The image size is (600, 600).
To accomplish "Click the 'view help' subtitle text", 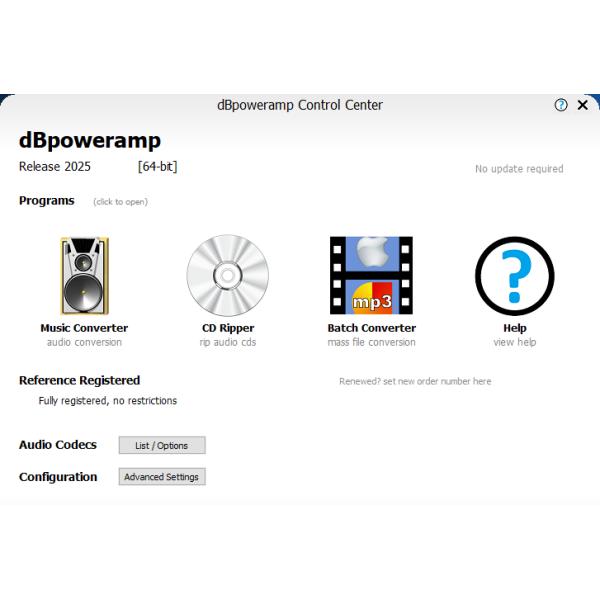I will [514, 342].
